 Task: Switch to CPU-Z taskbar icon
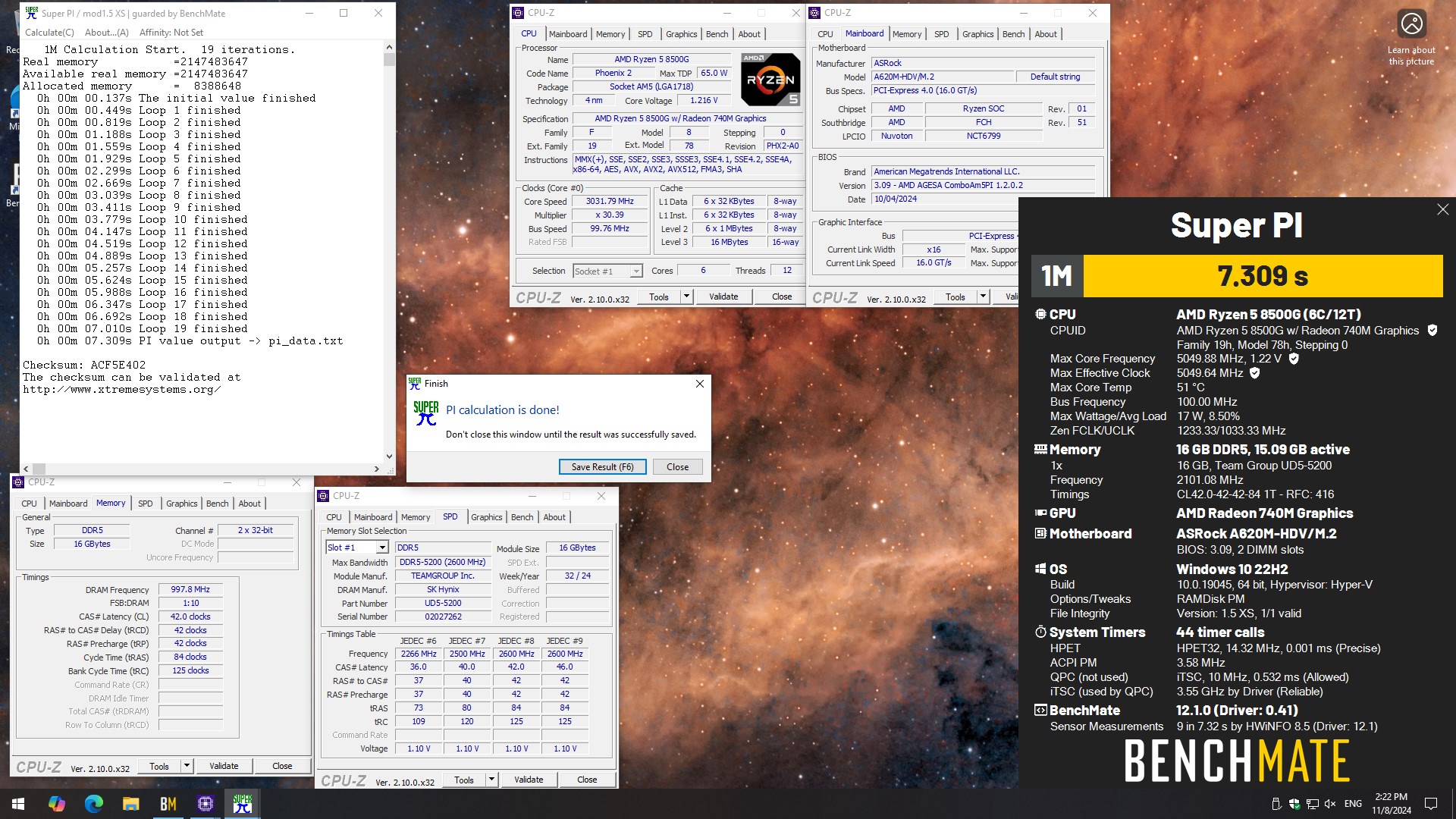click(x=206, y=804)
